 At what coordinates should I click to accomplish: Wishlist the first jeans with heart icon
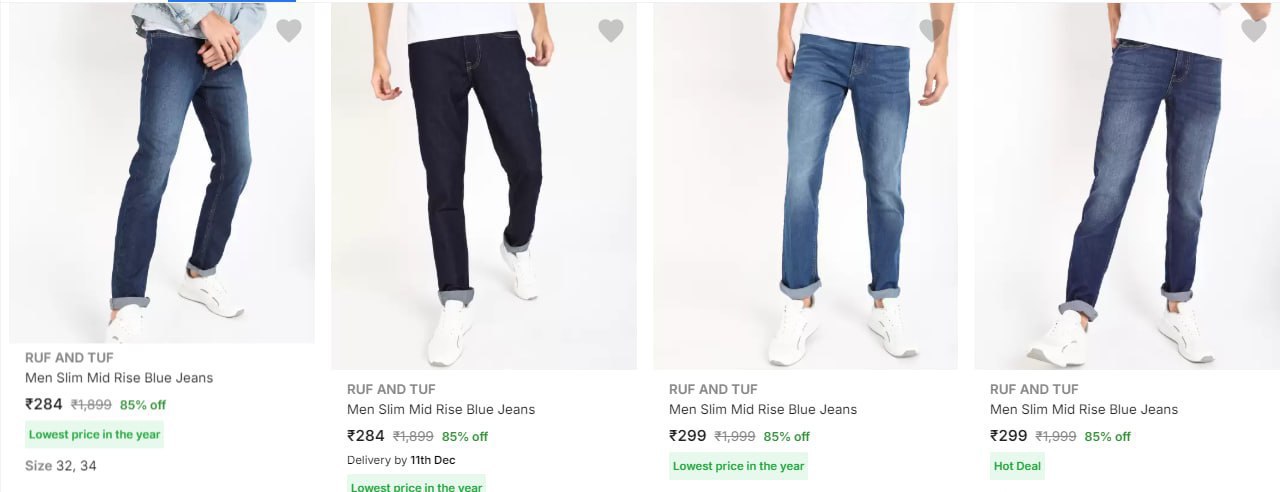pos(289,31)
